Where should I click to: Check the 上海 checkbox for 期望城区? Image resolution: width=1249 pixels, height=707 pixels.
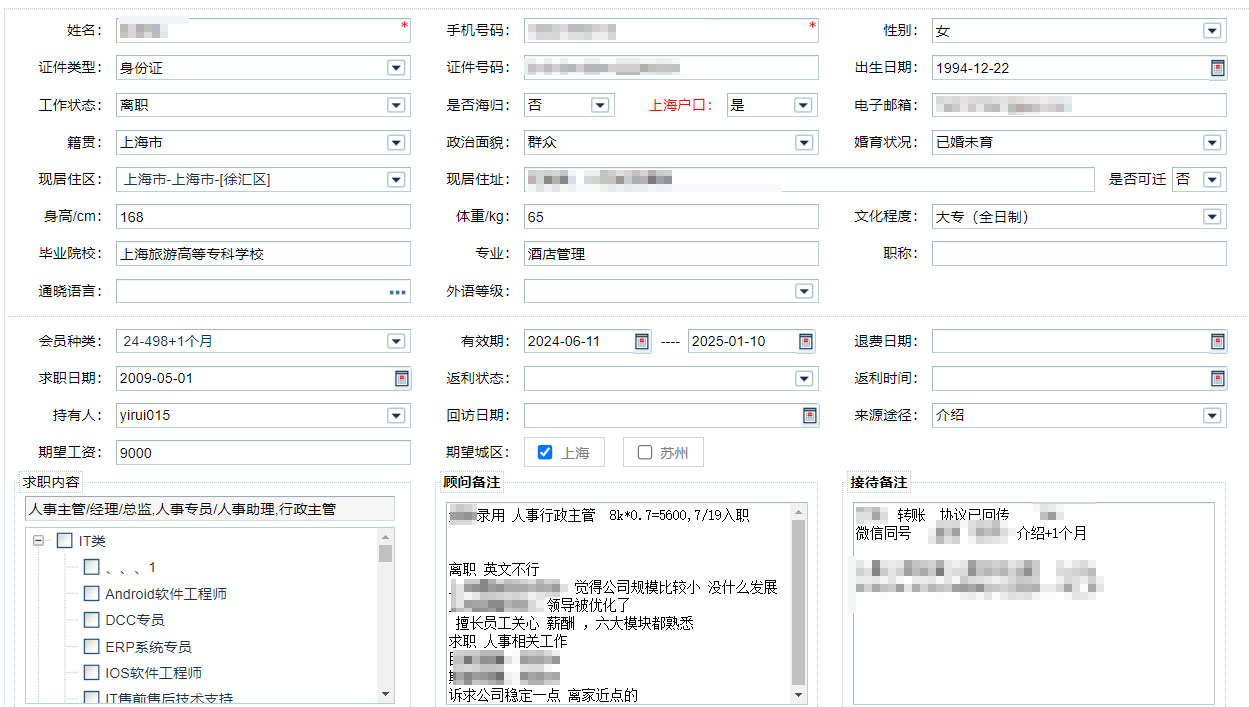point(545,452)
